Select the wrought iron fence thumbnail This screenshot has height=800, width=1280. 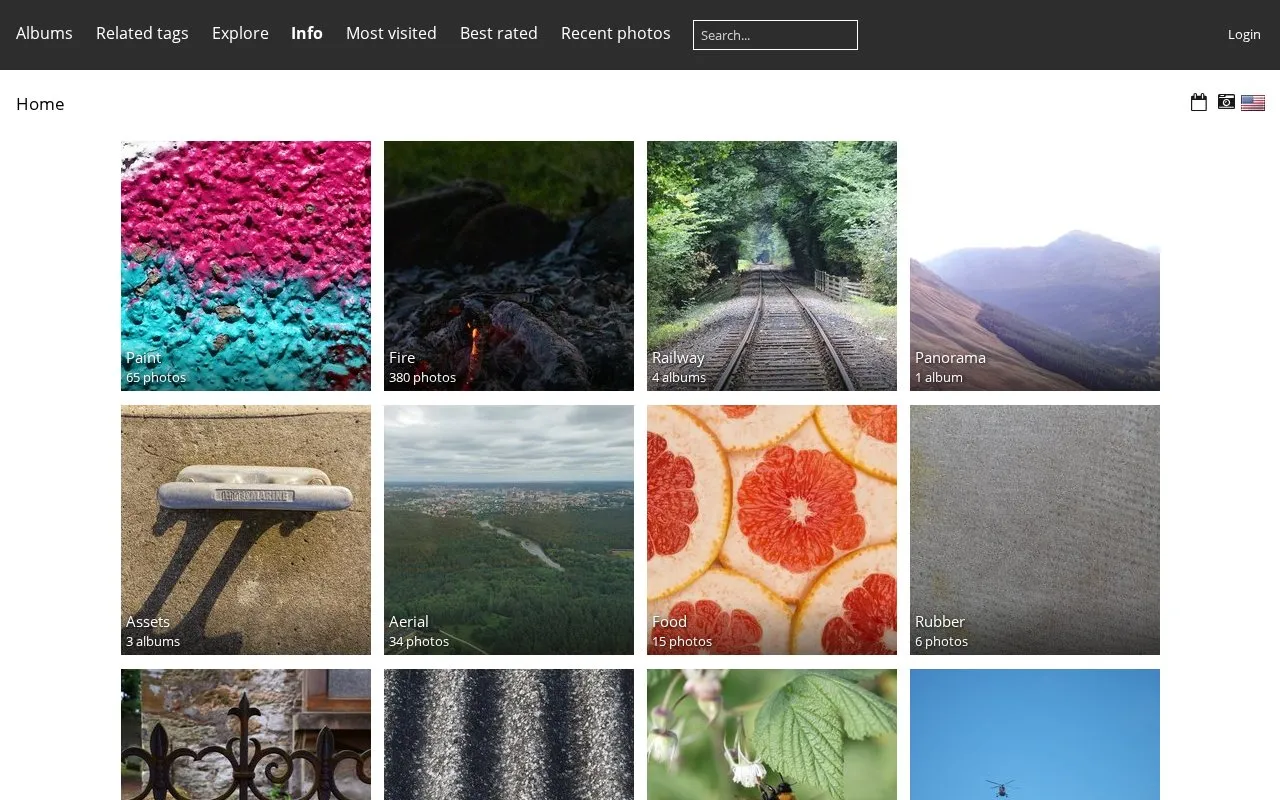(x=246, y=734)
